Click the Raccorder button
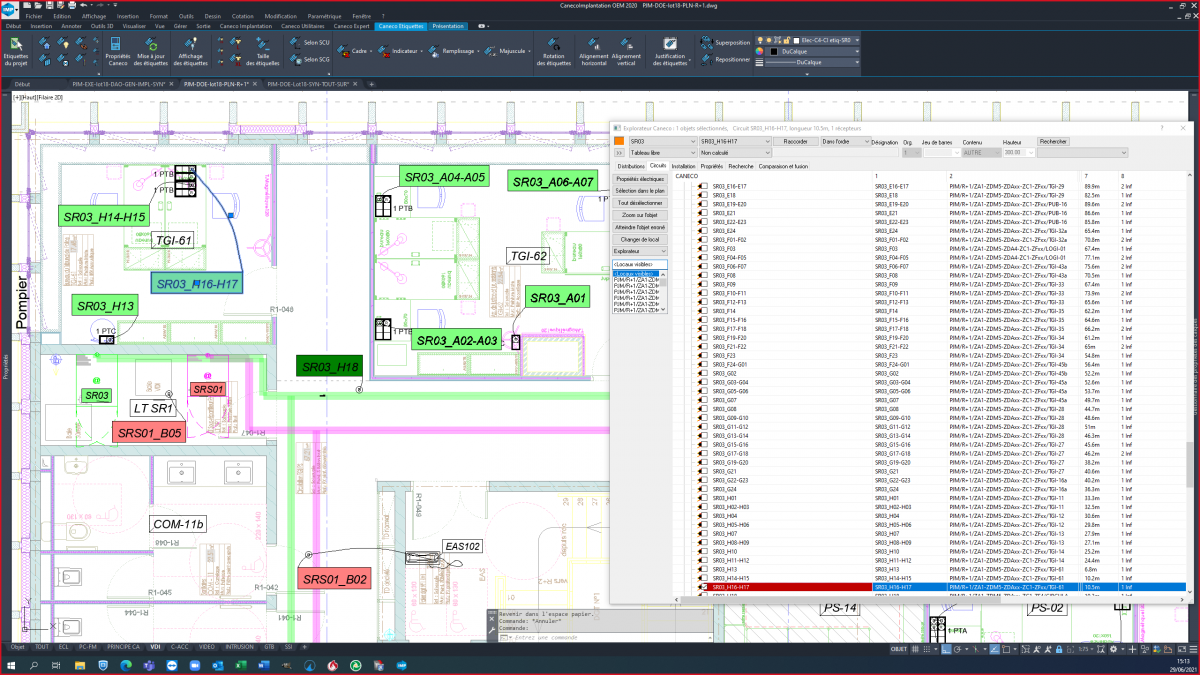Image resolution: width=1200 pixels, height=675 pixels. (x=796, y=142)
